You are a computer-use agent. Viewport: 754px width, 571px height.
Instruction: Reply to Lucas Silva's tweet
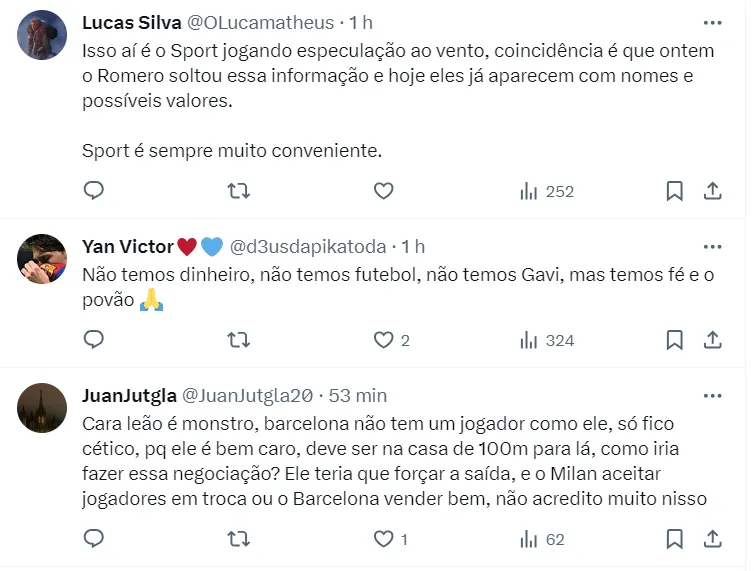click(x=93, y=191)
